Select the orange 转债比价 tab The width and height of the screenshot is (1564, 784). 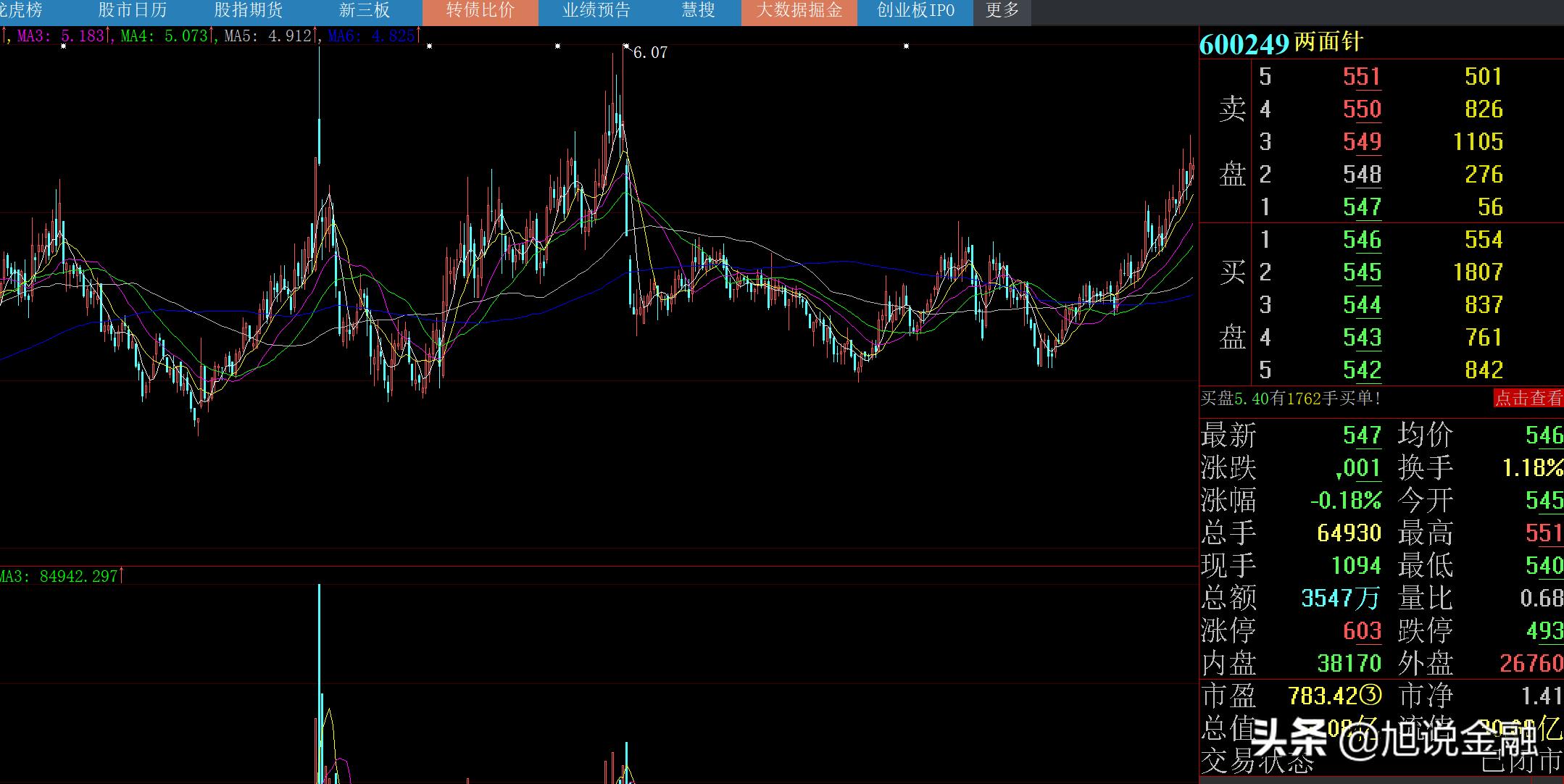tap(480, 11)
